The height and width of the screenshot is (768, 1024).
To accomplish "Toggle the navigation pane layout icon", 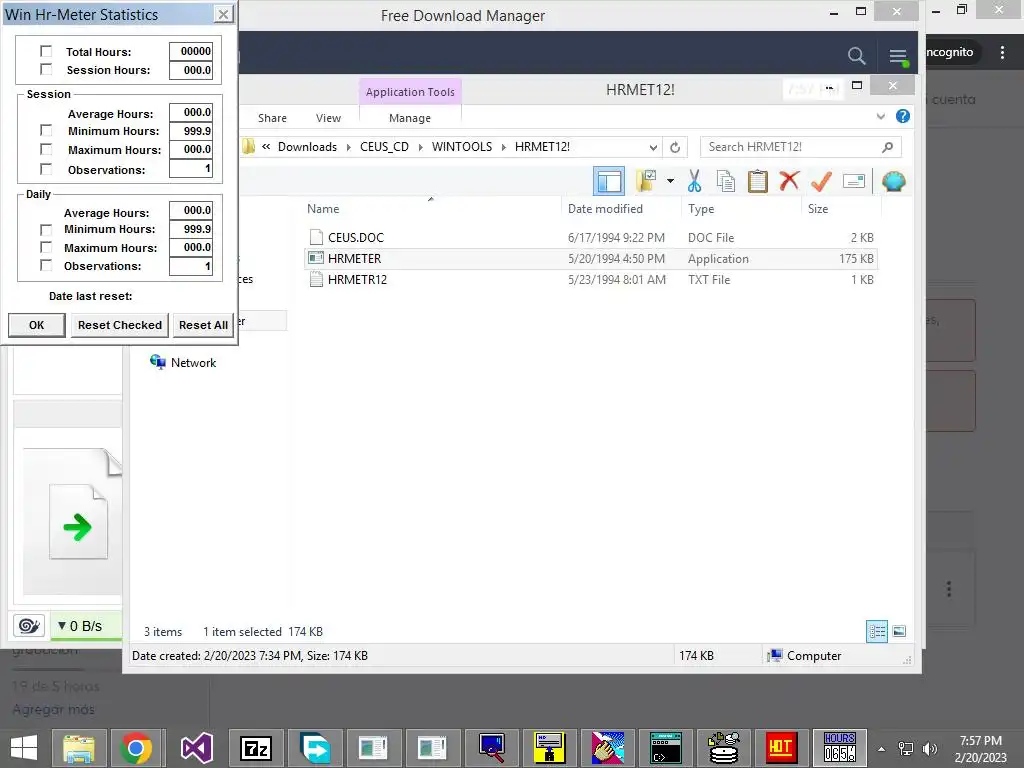I will [x=609, y=181].
